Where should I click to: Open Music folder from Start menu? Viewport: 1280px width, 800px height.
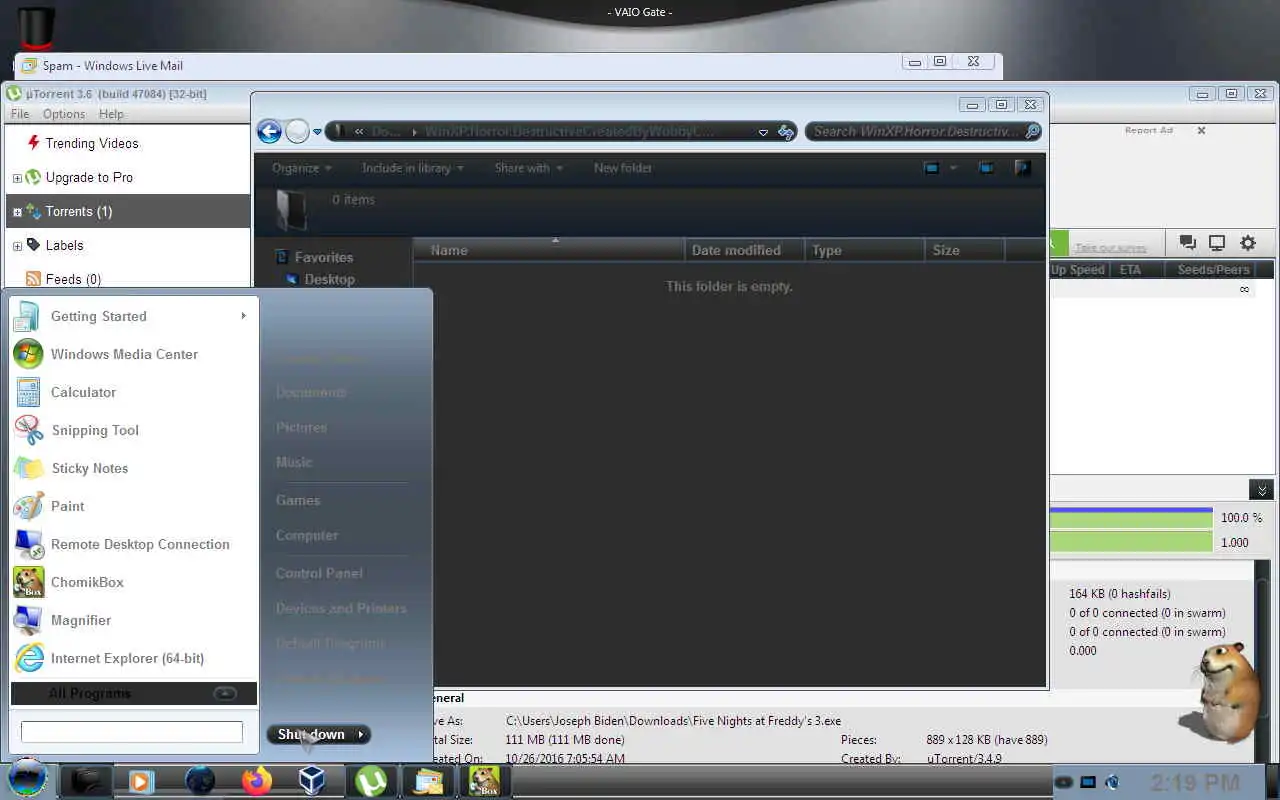[x=294, y=462]
